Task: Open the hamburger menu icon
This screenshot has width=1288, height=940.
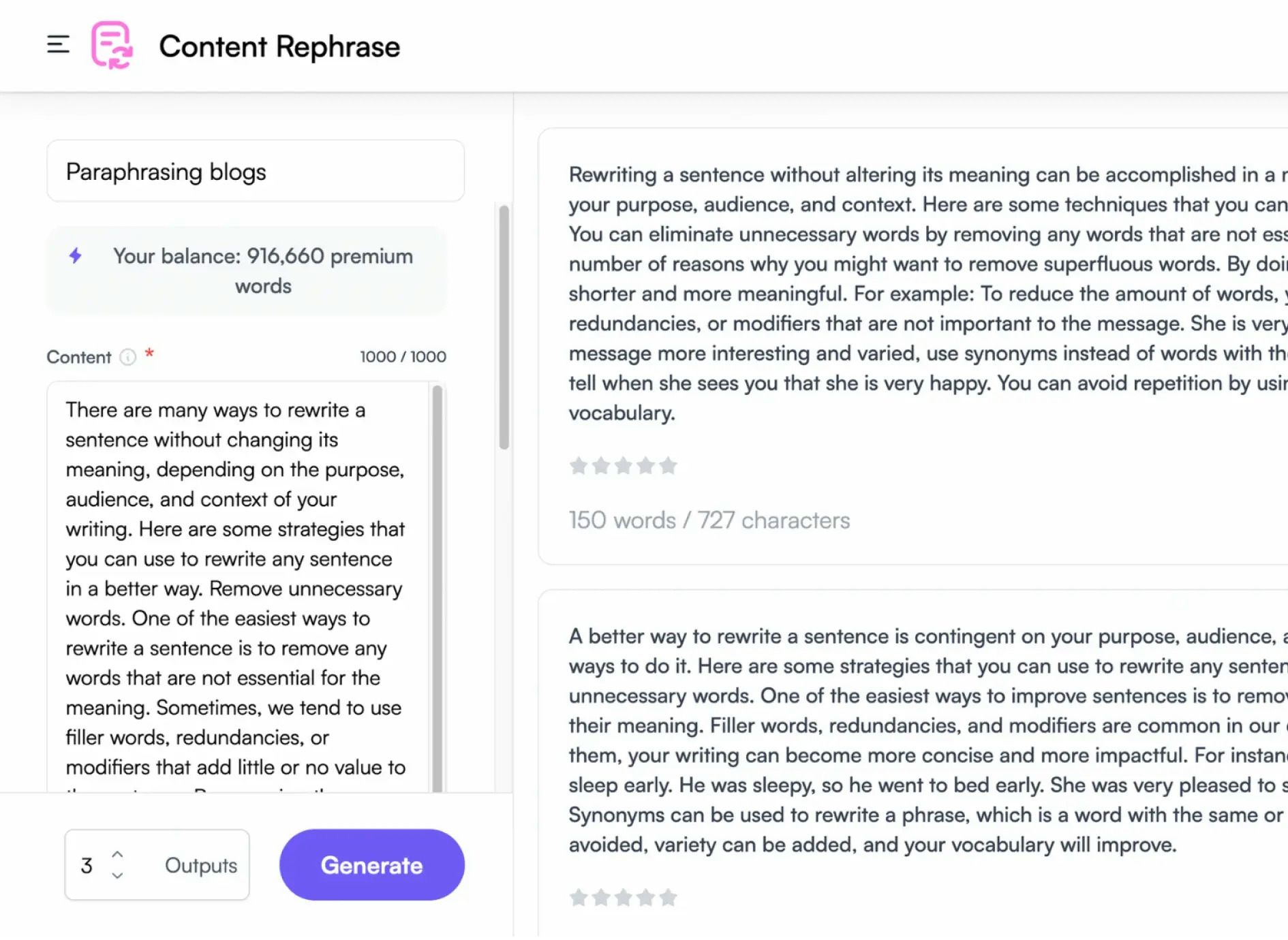Action: click(58, 45)
